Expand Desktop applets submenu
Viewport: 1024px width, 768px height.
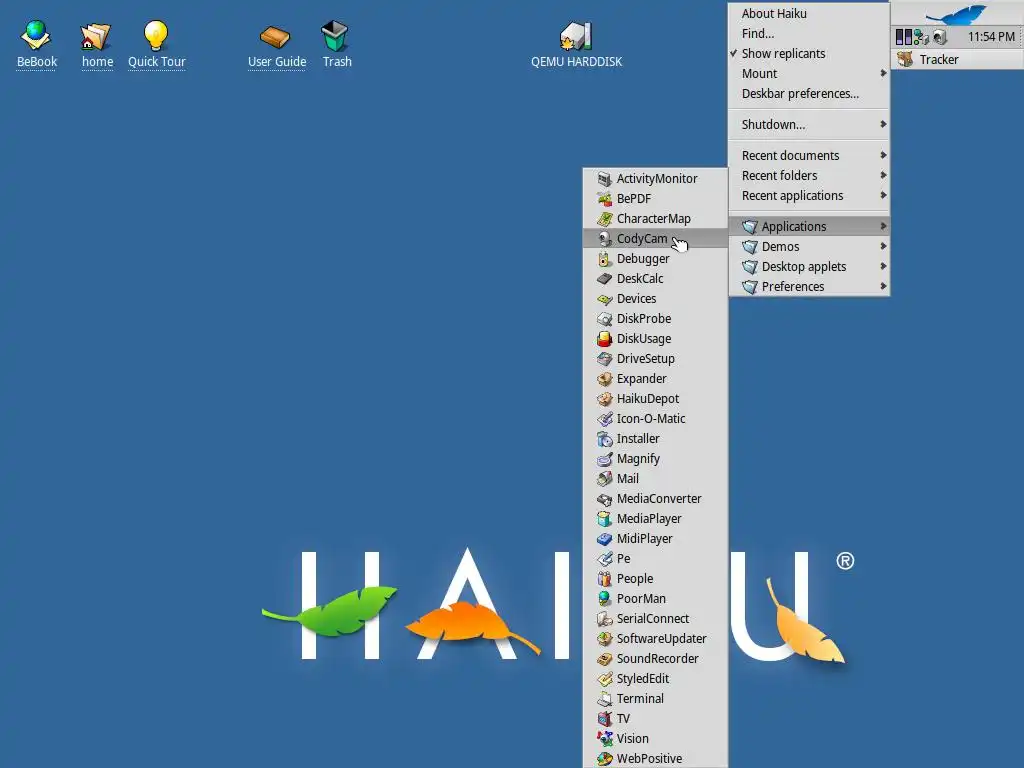(809, 266)
